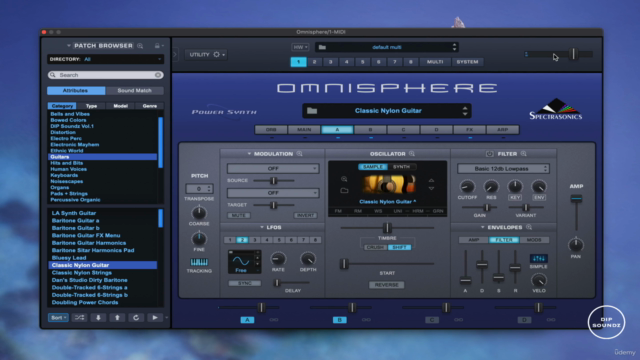Switch to the SYSTEM page
This screenshot has width=640, height=360.
[x=467, y=62]
